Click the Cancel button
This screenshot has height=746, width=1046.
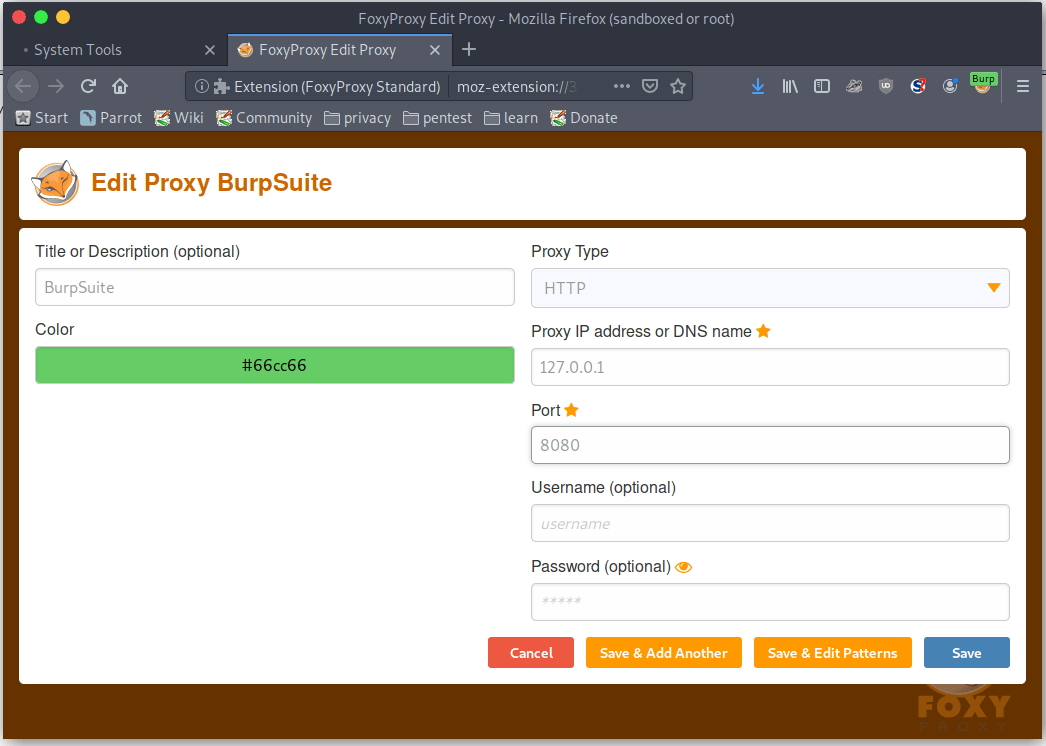click(x=531, y=653)
